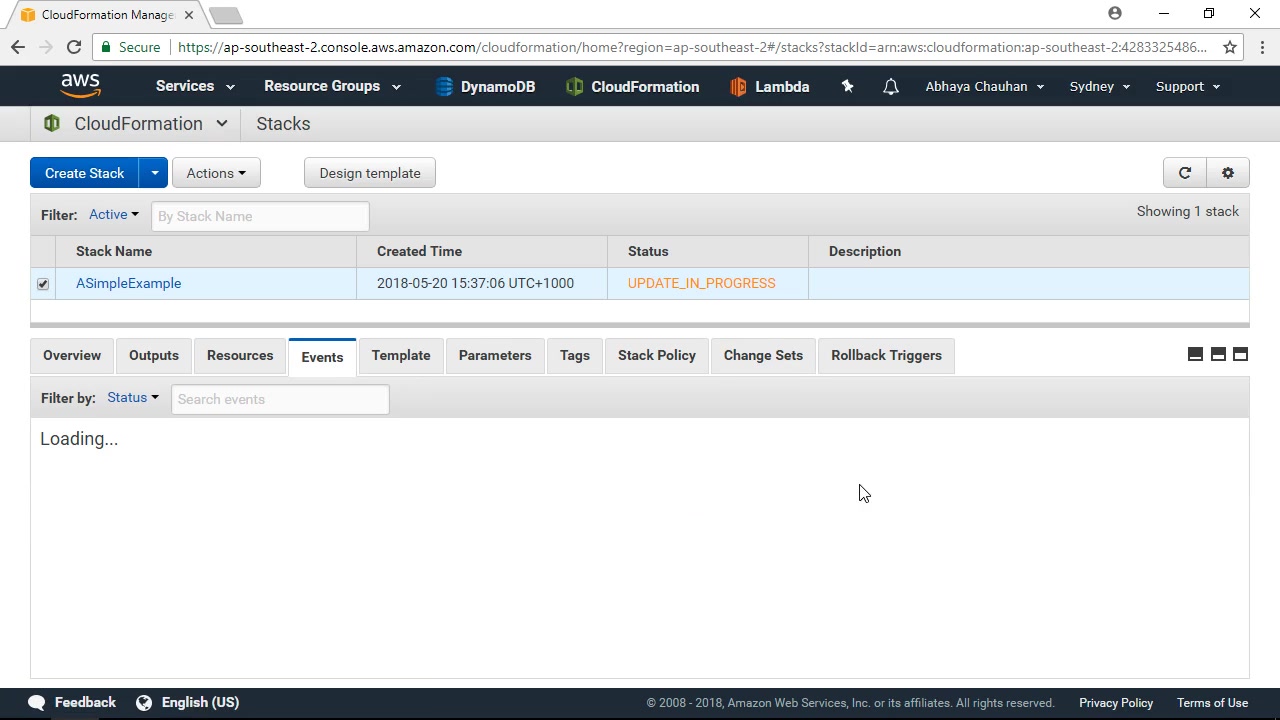Screen dimensions: 1280x720
Task: Click the UPDATE_IN_PROGRESS status text
Action: click(x=702, y=283)
